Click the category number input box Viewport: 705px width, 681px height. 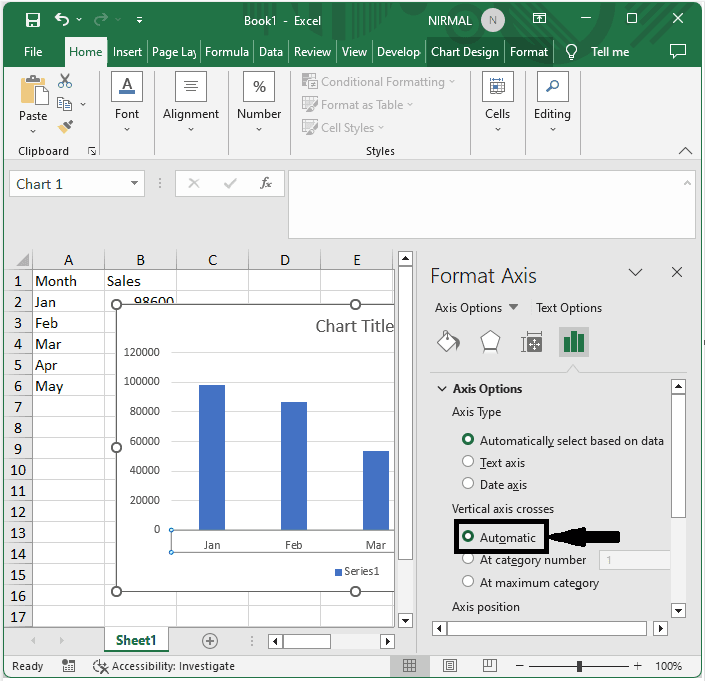point(634,560)
